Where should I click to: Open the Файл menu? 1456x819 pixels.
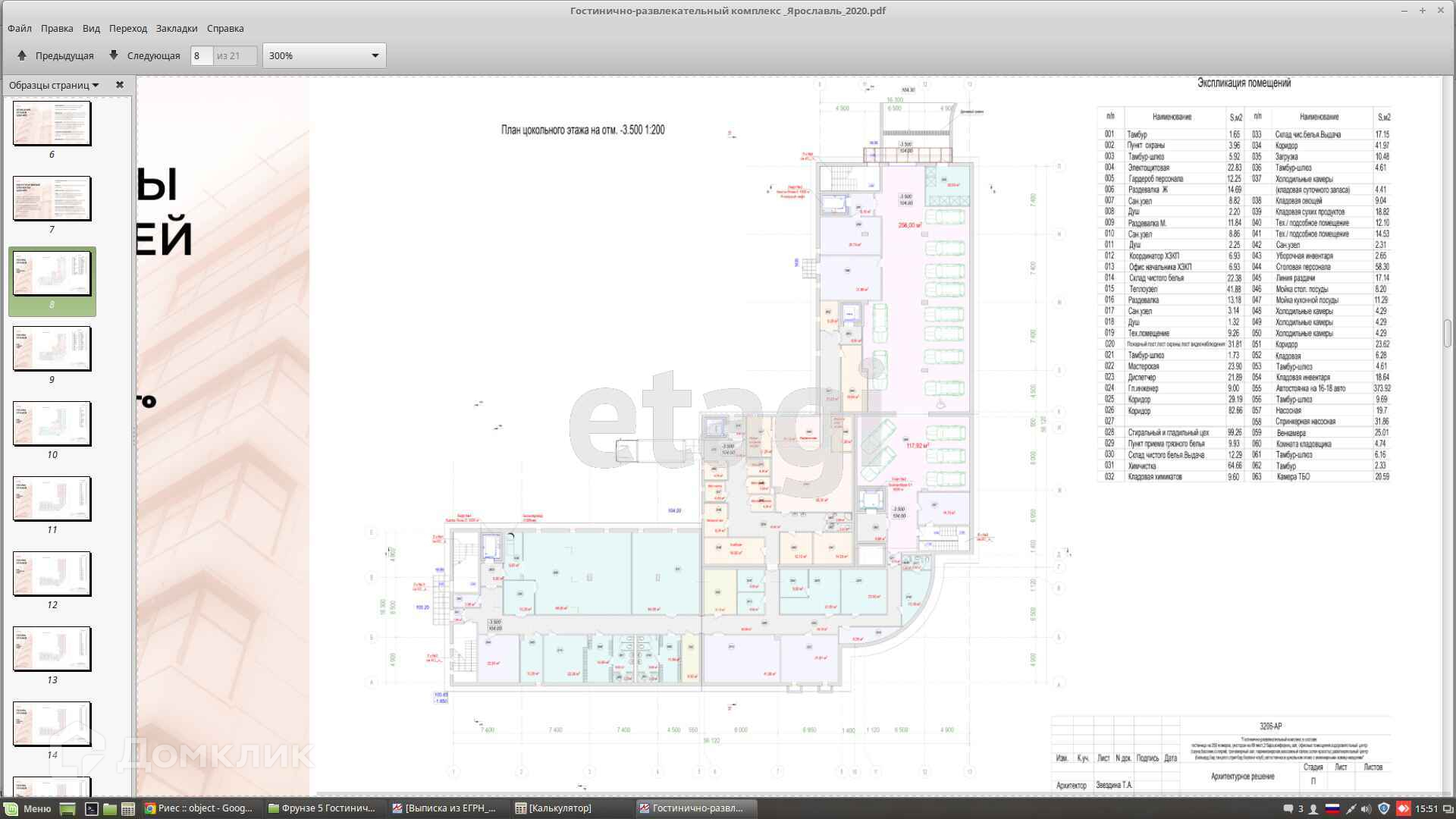20,28
